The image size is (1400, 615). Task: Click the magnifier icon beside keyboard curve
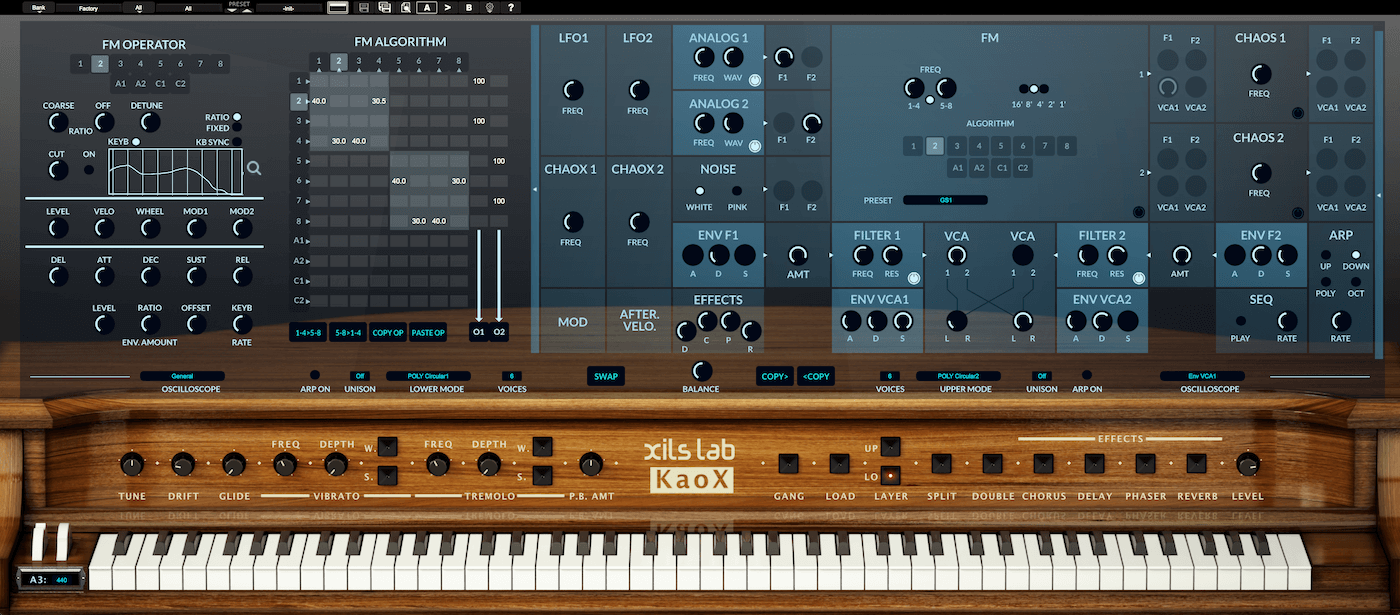coord(255,169)
